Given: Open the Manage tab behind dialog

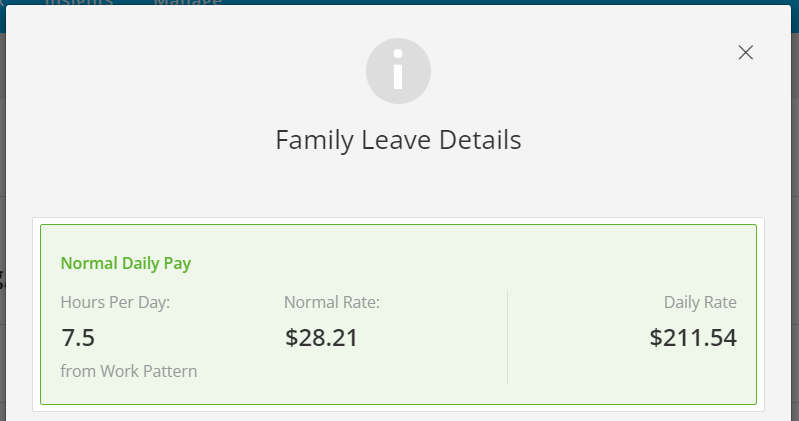Looking at the screenshot, I should pos(188,3).
